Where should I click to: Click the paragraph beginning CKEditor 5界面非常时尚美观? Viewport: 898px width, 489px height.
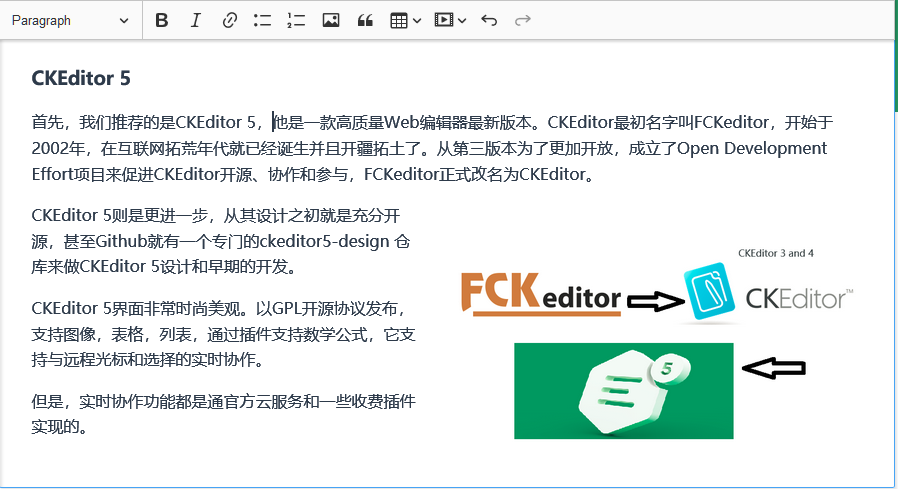[223, 334]
